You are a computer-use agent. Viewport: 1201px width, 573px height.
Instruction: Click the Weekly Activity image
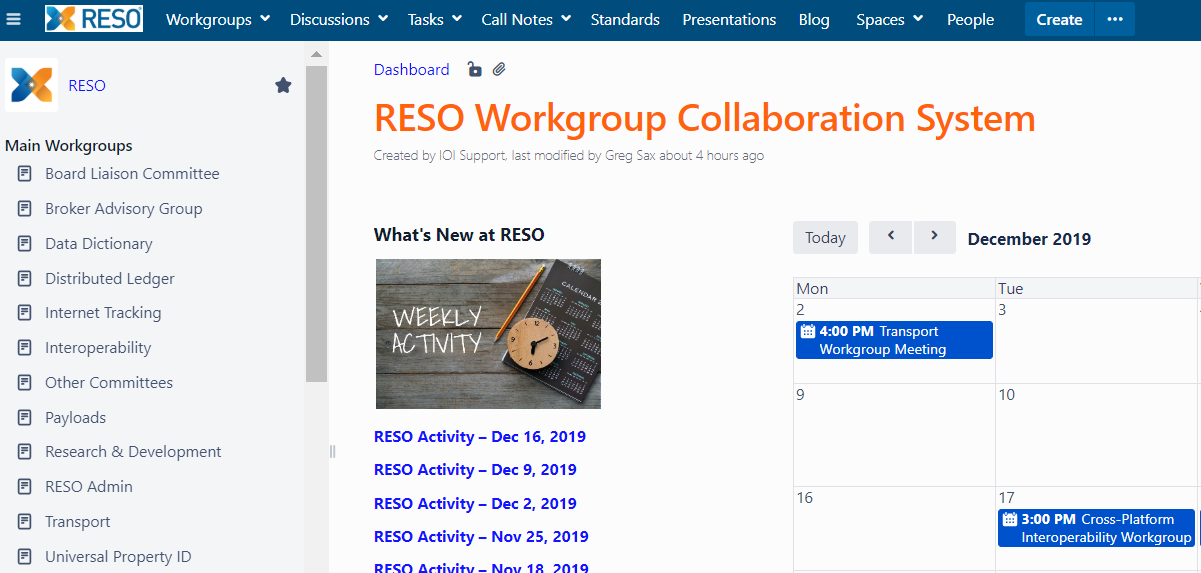click(x=488, y=334)
